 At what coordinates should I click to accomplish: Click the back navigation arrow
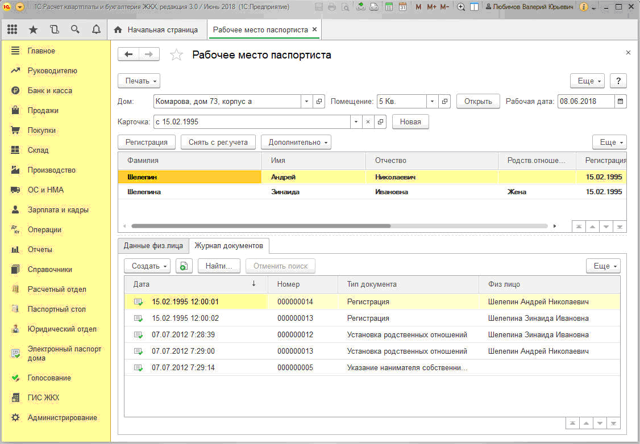128,55
